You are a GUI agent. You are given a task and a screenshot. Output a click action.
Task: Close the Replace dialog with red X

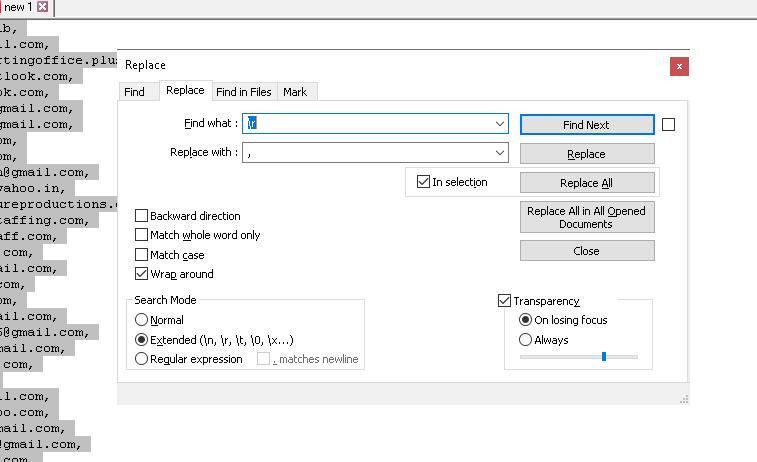pyautogui.click(x=679, y=67)
